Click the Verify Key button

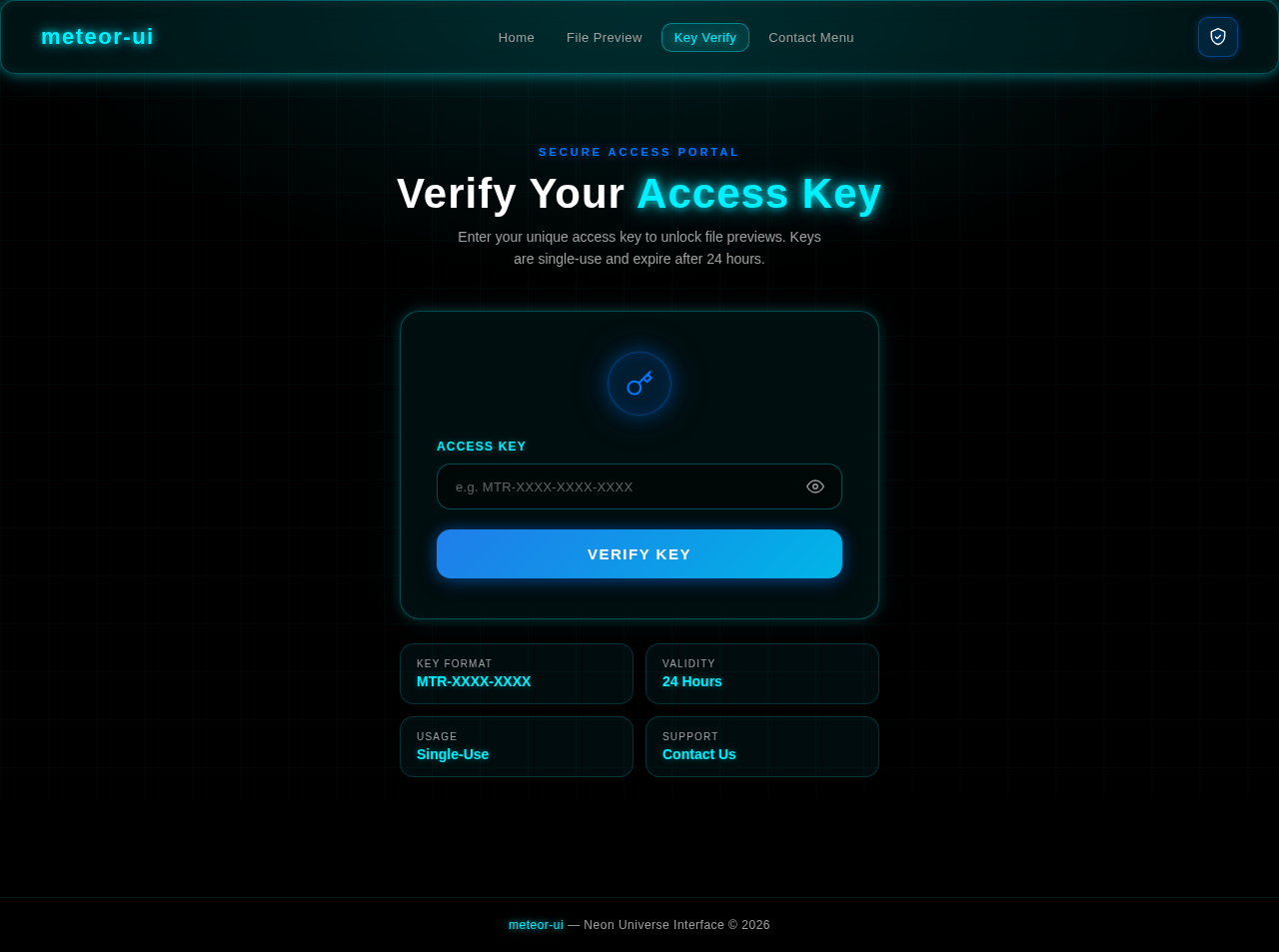(x=639, y=554)
